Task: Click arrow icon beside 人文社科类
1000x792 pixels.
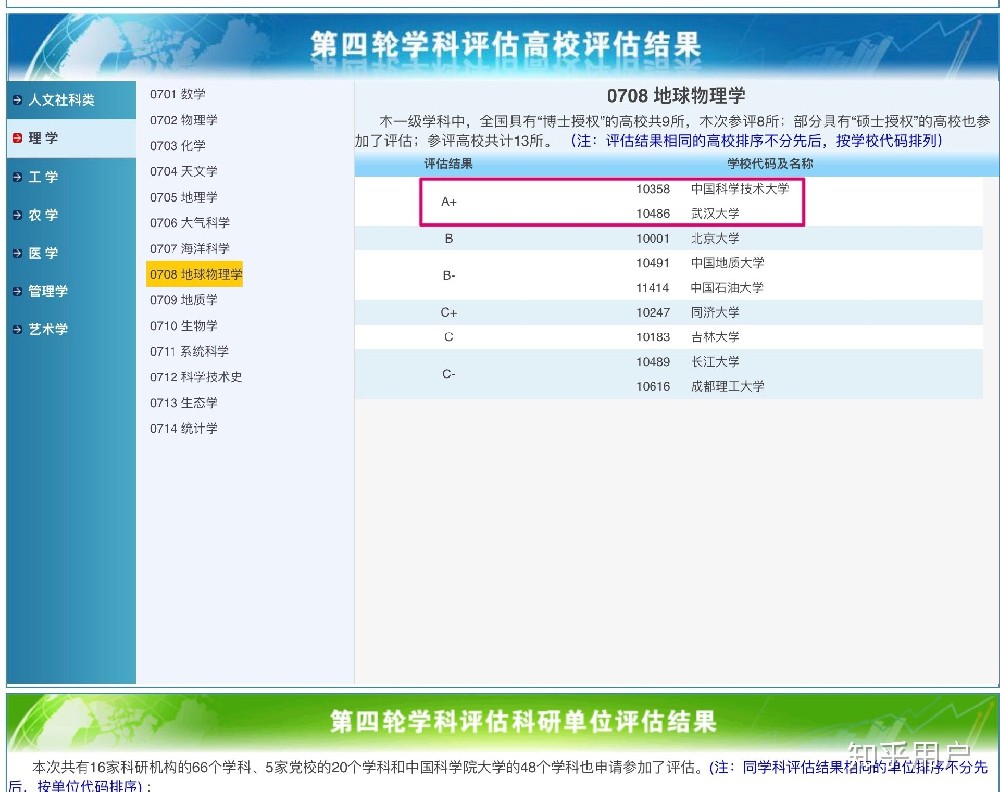Action: pyautogui.click(x=17, y=100)
